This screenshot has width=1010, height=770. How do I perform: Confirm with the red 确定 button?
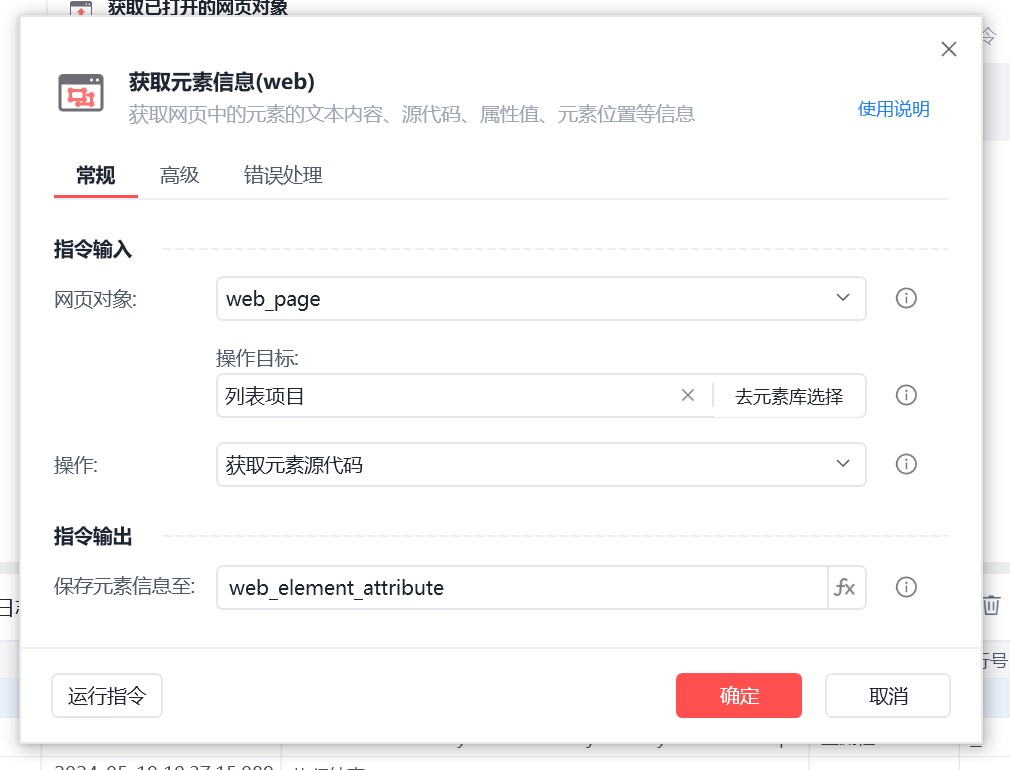click(x=739, y=695)
